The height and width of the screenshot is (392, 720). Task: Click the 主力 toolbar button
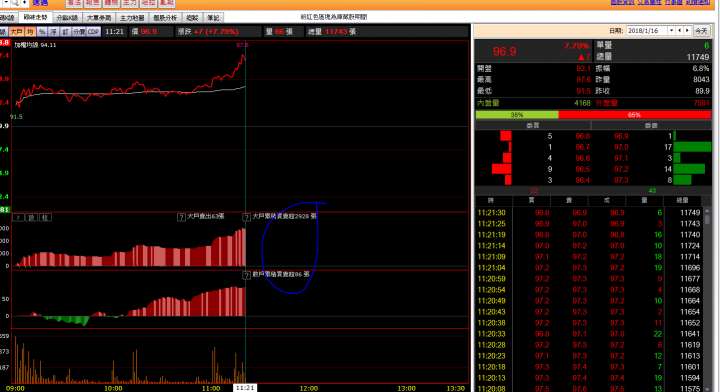[129, 3]
